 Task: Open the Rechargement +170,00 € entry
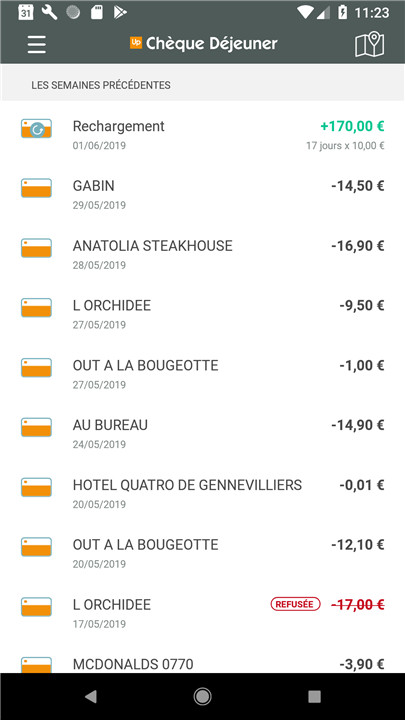pos(202,135)
